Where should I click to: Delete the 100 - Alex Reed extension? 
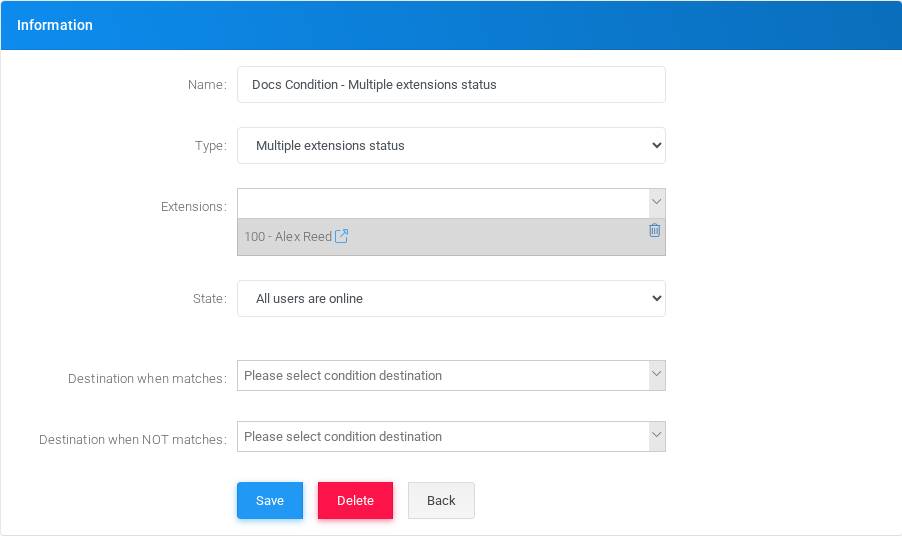[x=654, y=230]
